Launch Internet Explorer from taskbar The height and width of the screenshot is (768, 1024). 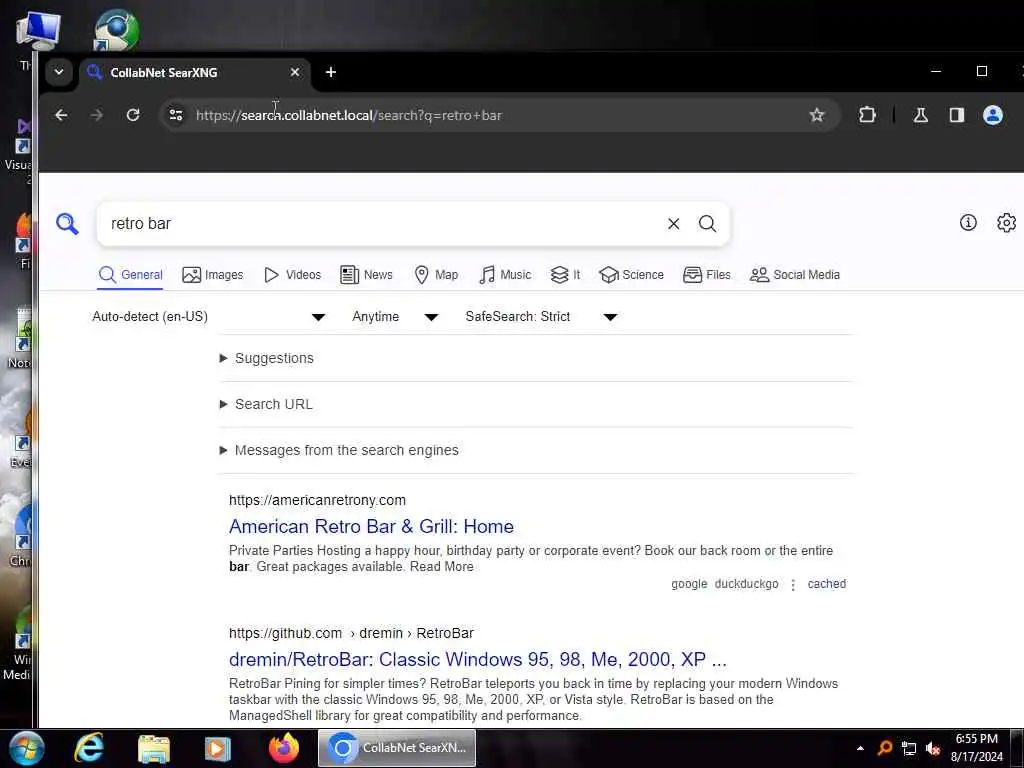pyautogui.click(x=89, y=748)
